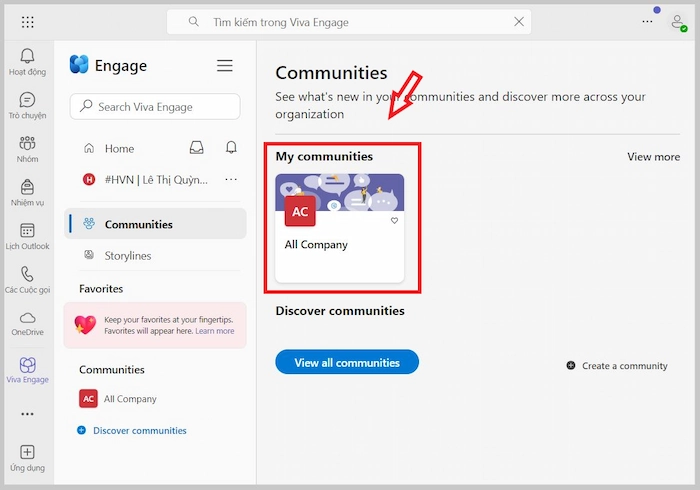
Task: Open the Engage inbox icon
Action: point(196,148)
